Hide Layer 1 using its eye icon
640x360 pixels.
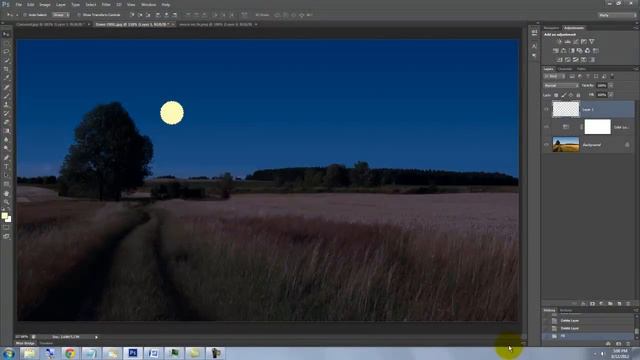[x=546, y=109]
